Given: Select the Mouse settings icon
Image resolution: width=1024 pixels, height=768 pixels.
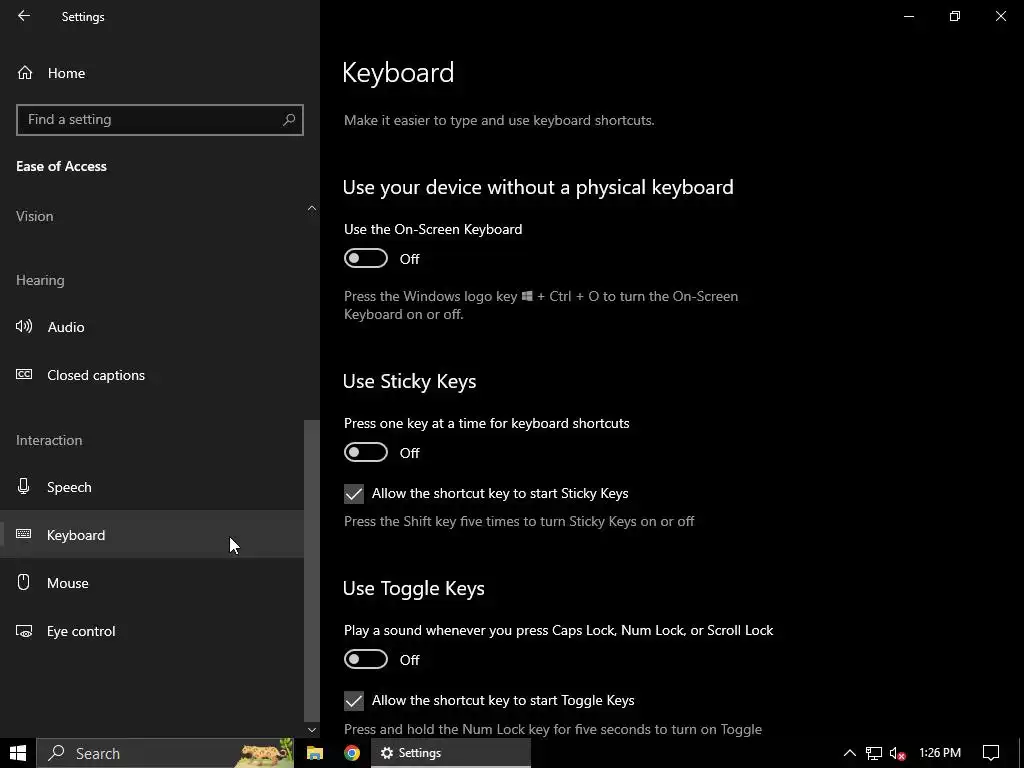Looking at the screenshot, I should 25,583.
